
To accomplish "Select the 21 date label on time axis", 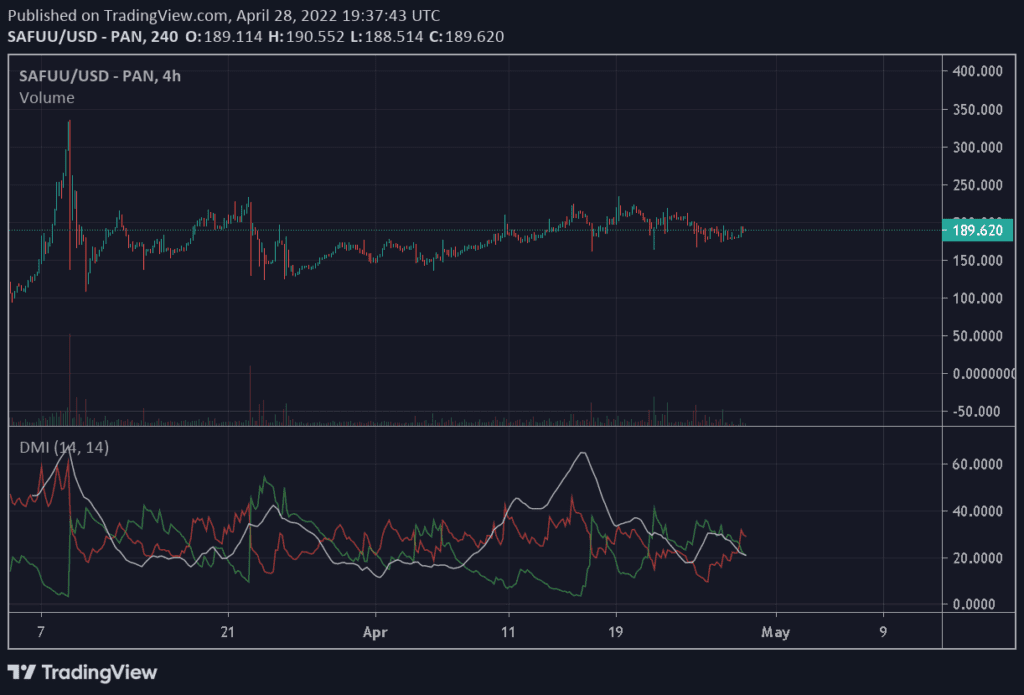I will [228, 632].
